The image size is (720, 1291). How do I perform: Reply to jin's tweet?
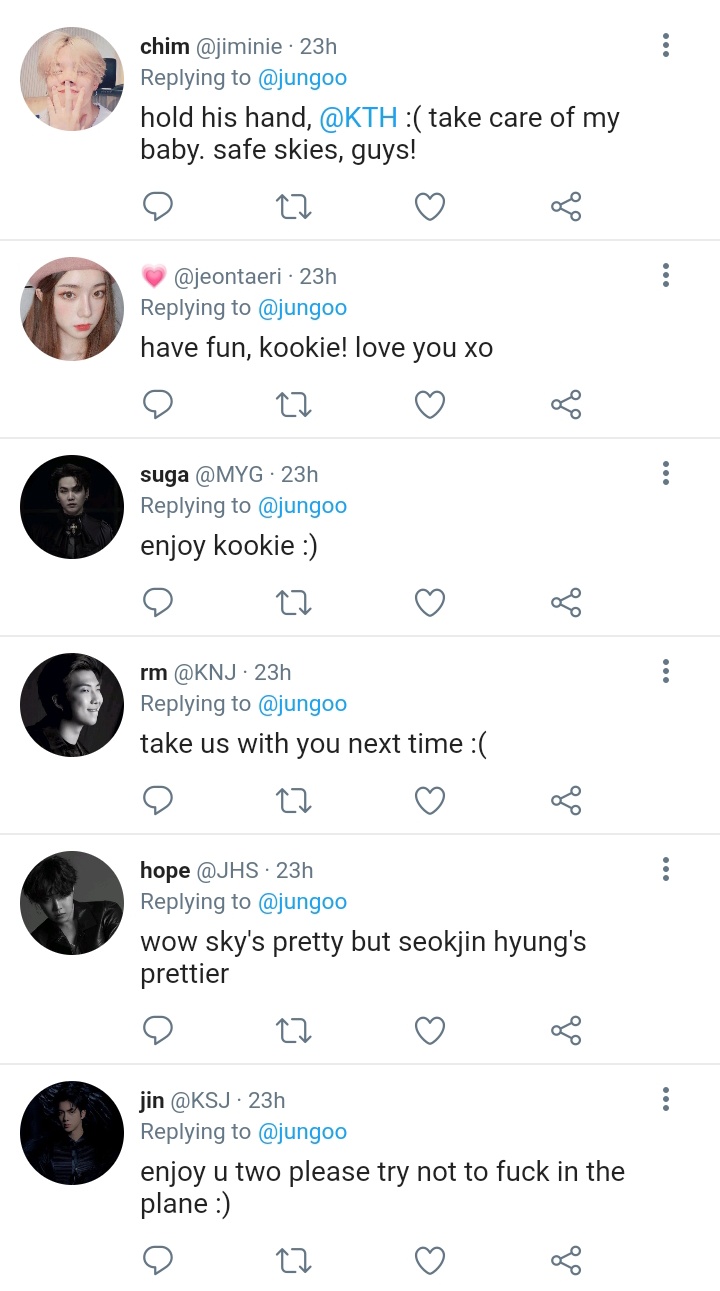click(157, 1261)
